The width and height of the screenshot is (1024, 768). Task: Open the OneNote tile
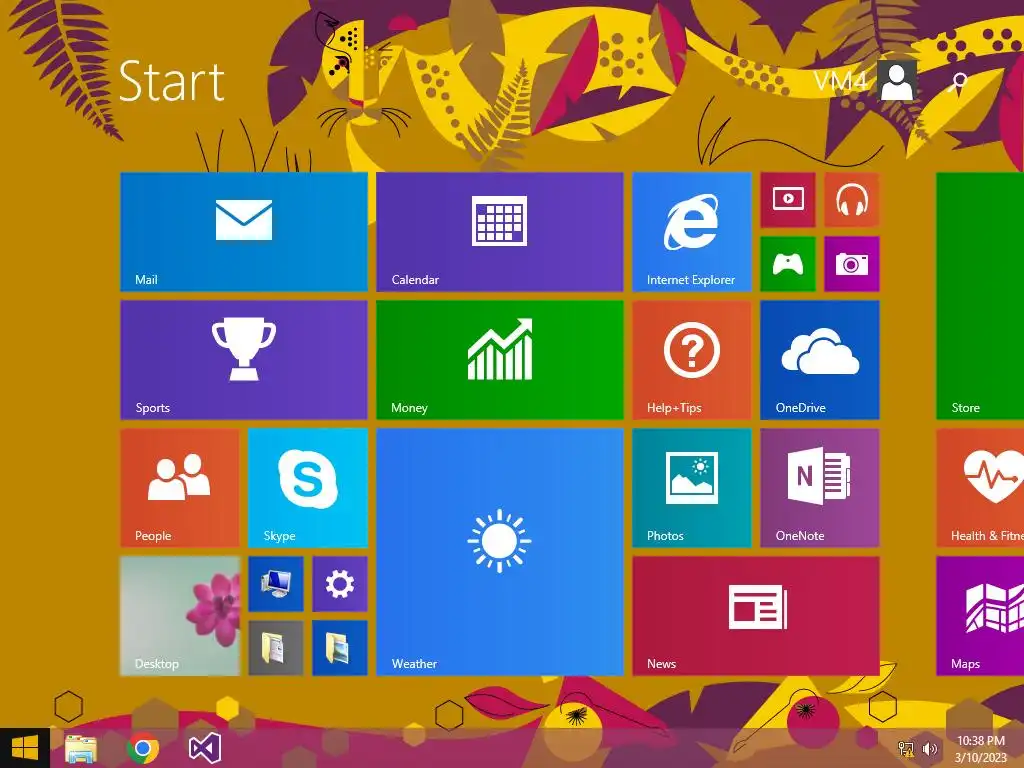[x=820, y=488]
